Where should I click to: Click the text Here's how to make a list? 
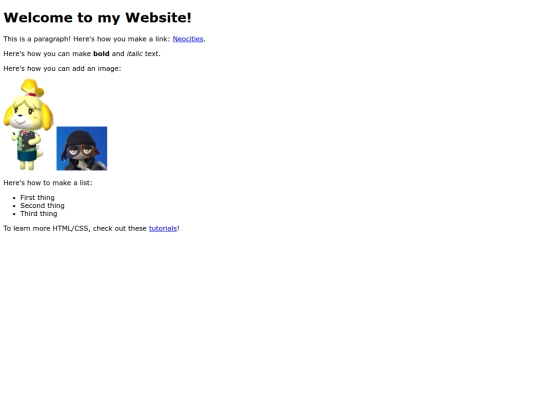(x=48, y=183)
